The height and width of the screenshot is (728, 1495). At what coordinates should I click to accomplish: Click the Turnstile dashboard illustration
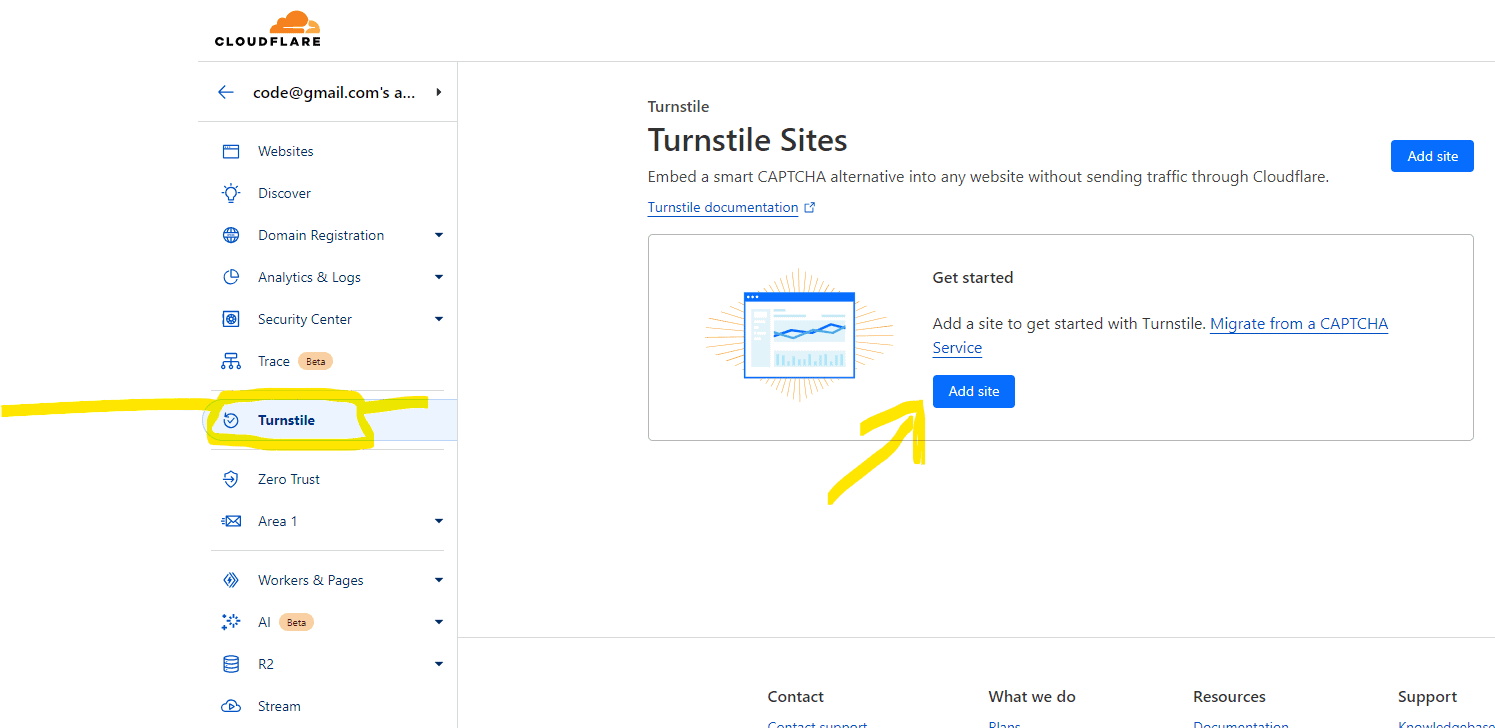799,334
